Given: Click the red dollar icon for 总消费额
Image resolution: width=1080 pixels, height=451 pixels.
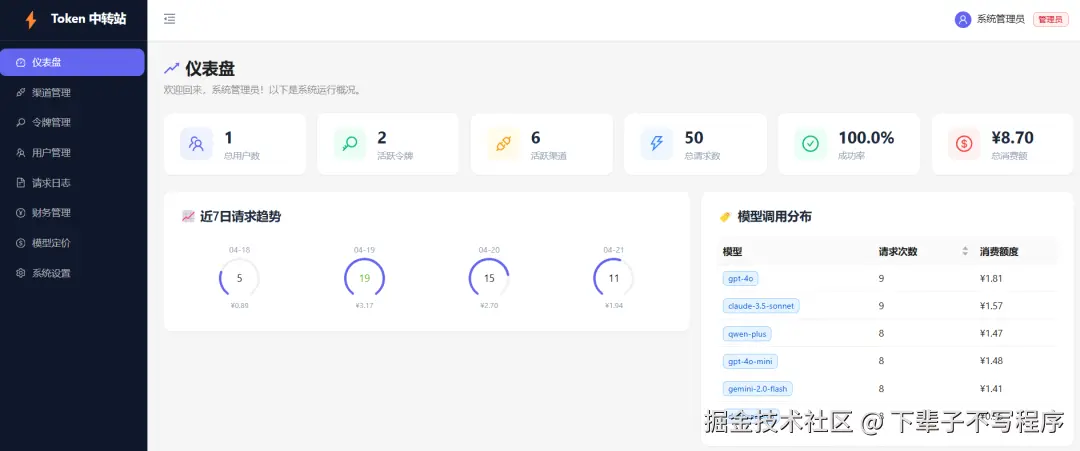Looking at the screenshot, I should [x=964, y=144].
